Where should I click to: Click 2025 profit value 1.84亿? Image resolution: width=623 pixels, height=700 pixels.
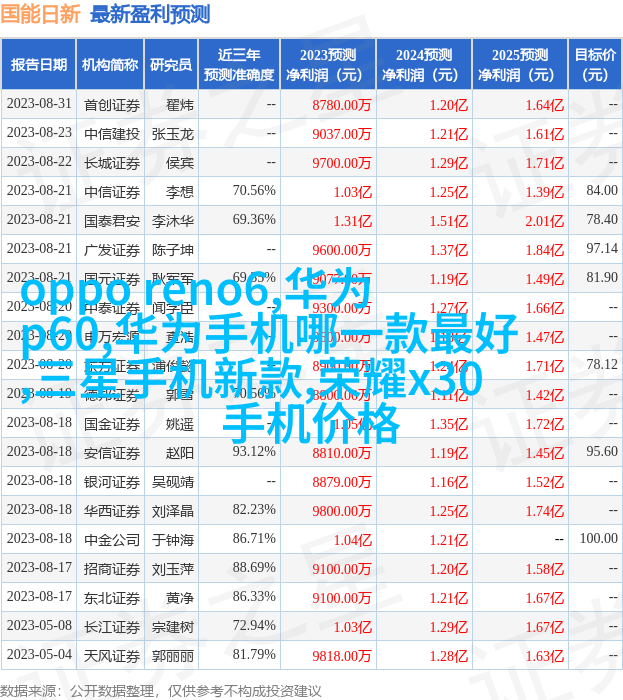pyautogui.click(x=545, y=250)
